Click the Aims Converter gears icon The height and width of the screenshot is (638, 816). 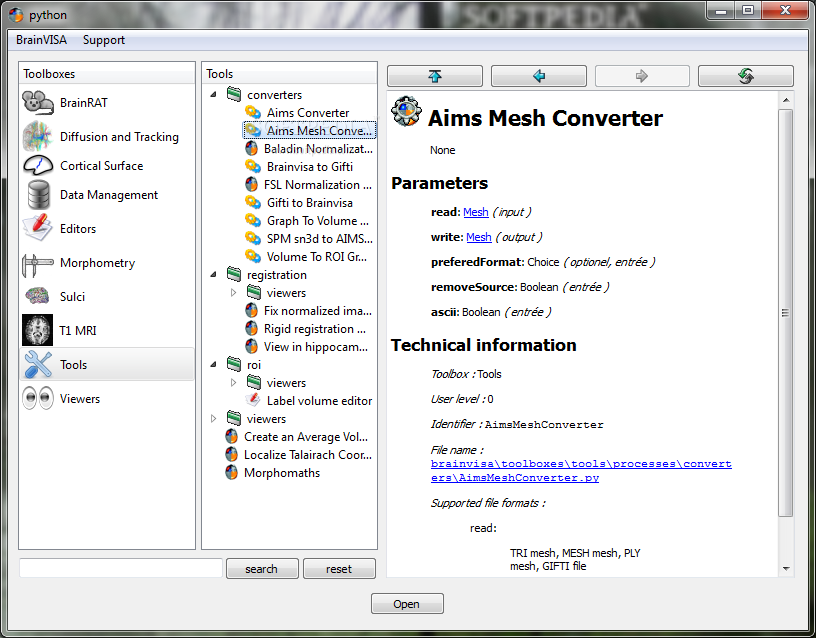click(x=253, y=112)
